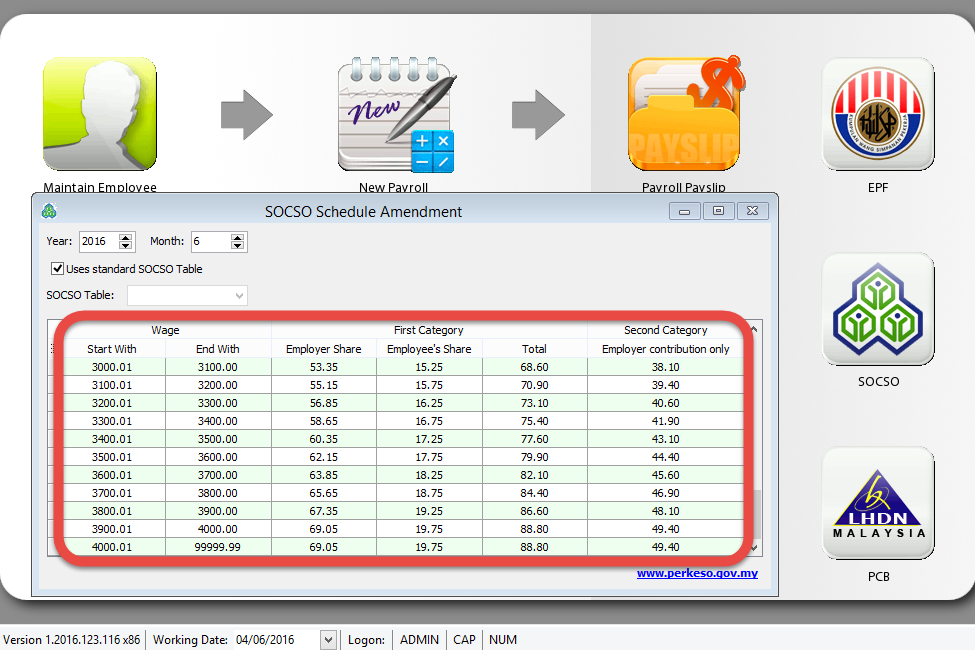The width and height of the screenshot is (975, 650).
Task: Select the Employee's Share cell 16.75
Action: pyautogui.click(x=429, y=421)
